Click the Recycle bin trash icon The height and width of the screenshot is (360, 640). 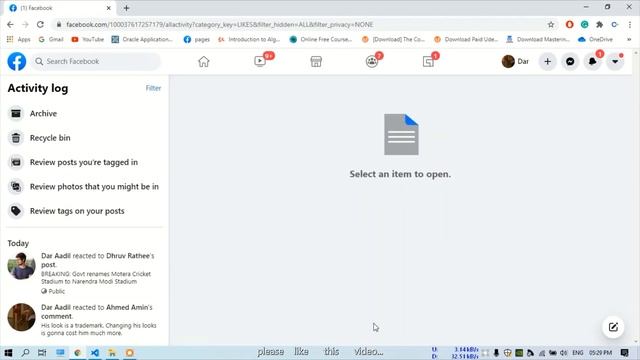point(16,138)
